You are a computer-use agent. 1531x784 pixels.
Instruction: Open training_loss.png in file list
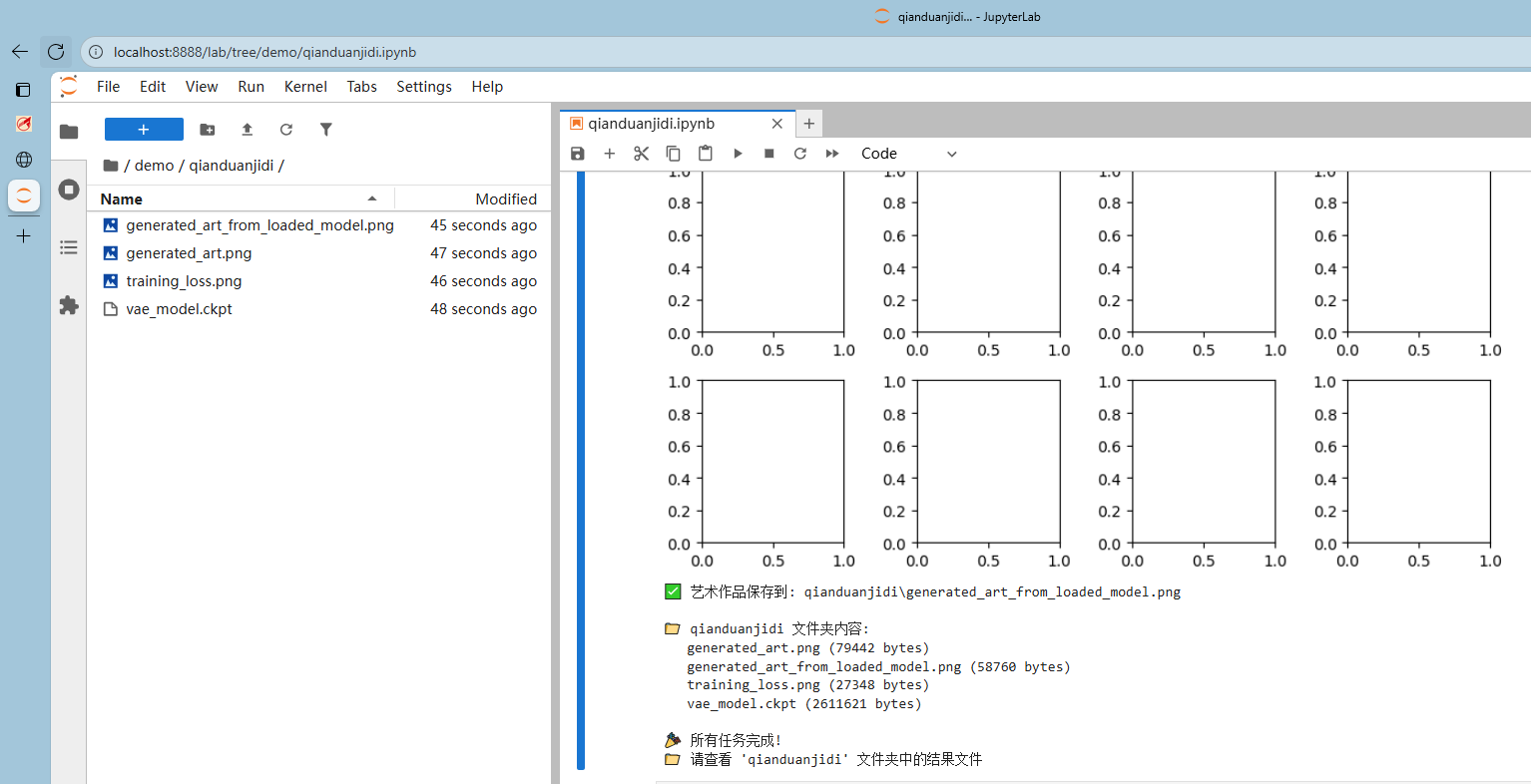184,281
